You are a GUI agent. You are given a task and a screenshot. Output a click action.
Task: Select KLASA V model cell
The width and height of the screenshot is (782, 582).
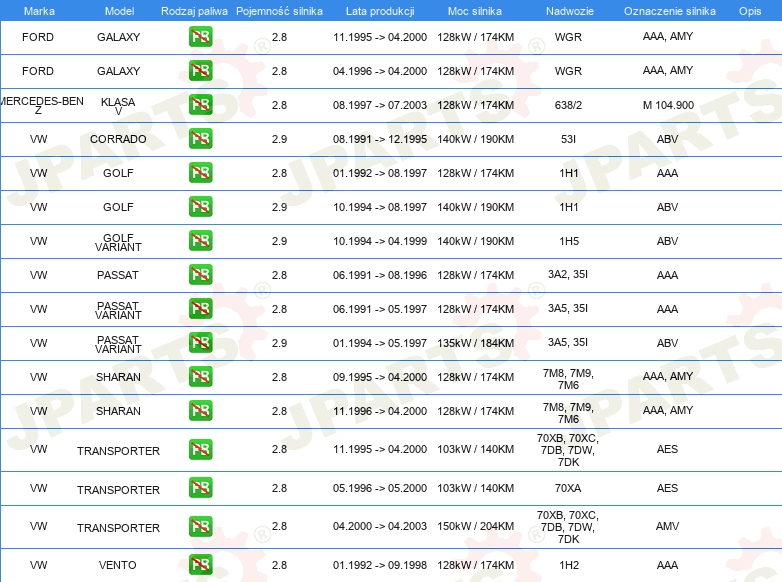(x=118, y=106)
